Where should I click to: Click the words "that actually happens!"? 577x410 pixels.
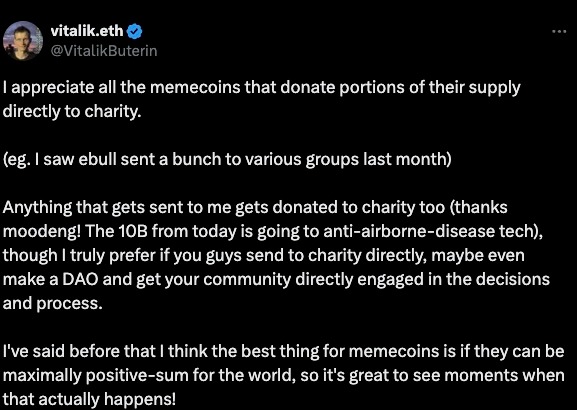pos(89,399)
